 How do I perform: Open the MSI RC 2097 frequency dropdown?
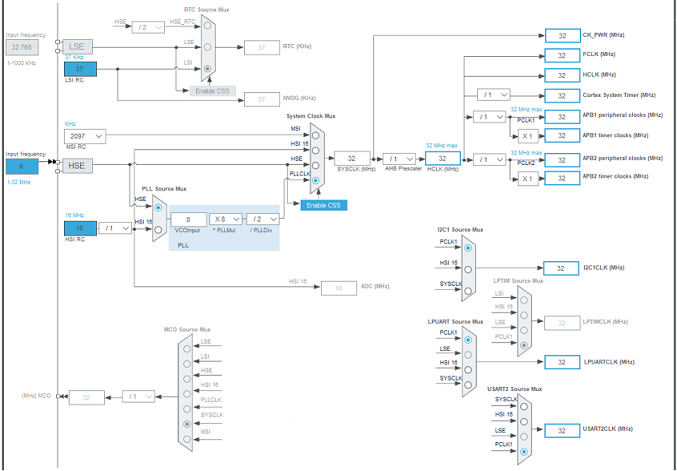tap(85, 136)
